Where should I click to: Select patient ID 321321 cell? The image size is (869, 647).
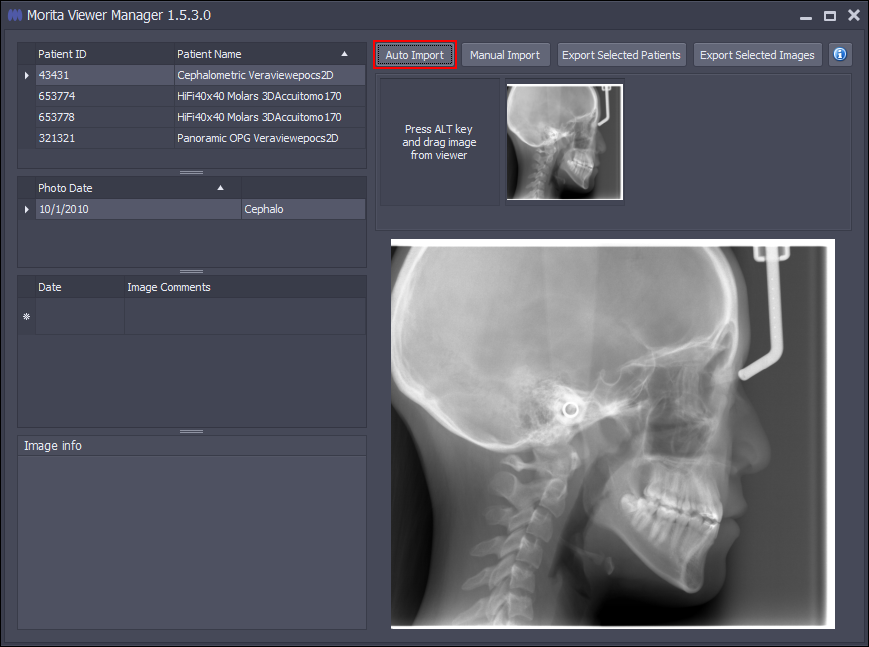(x=105, y=138)
